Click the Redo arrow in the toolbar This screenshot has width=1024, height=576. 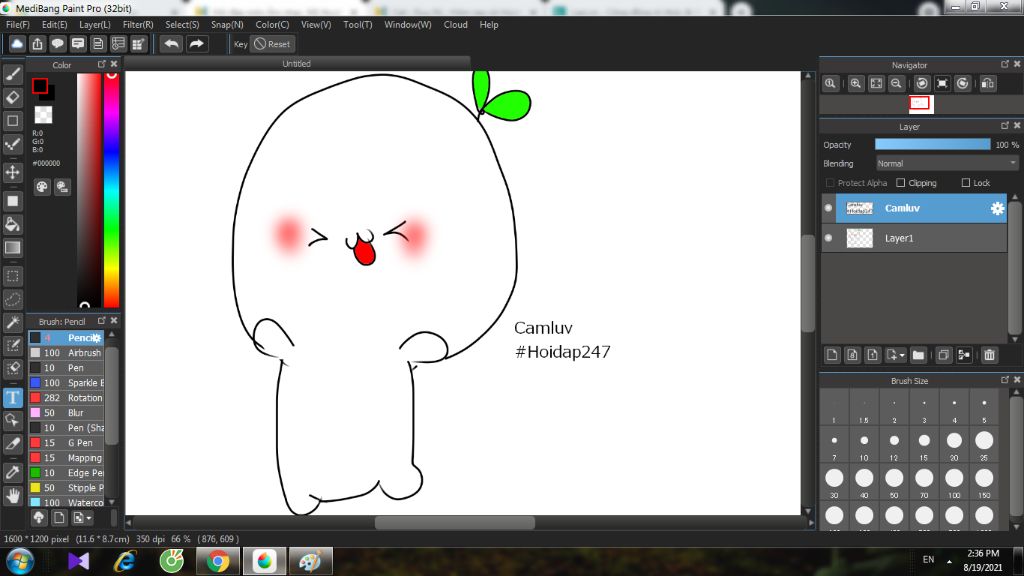pos(196,44)
